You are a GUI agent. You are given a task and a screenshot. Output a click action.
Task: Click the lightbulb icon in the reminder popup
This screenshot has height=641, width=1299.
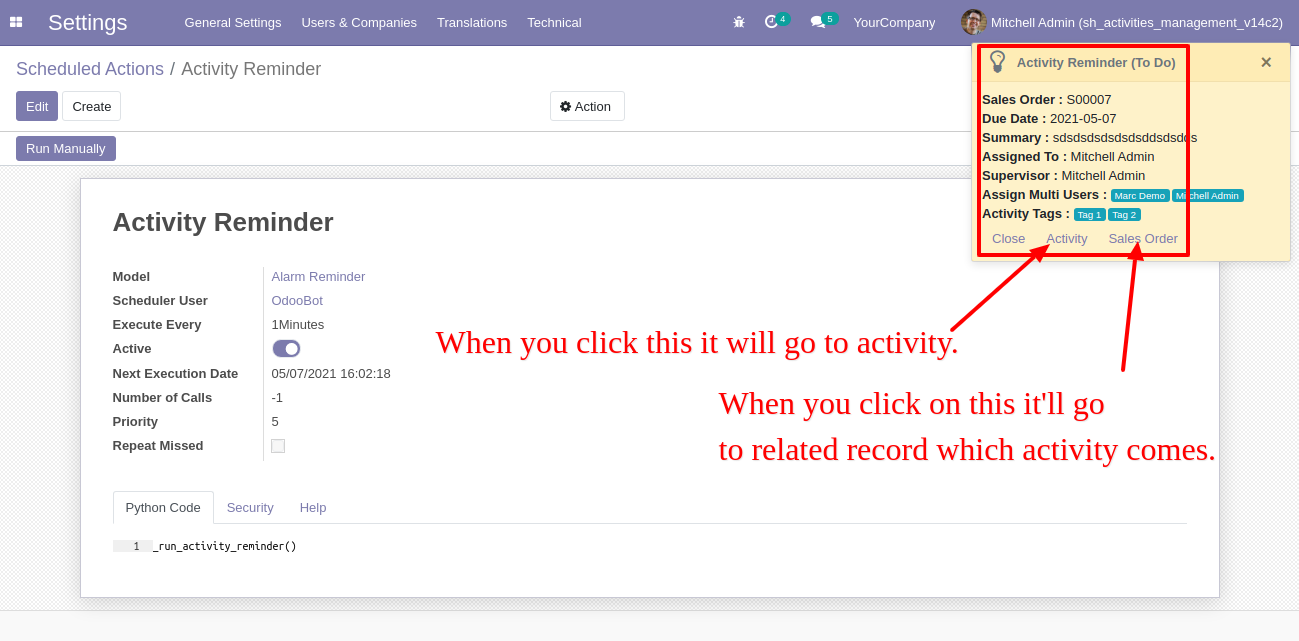tap(997, 62)
